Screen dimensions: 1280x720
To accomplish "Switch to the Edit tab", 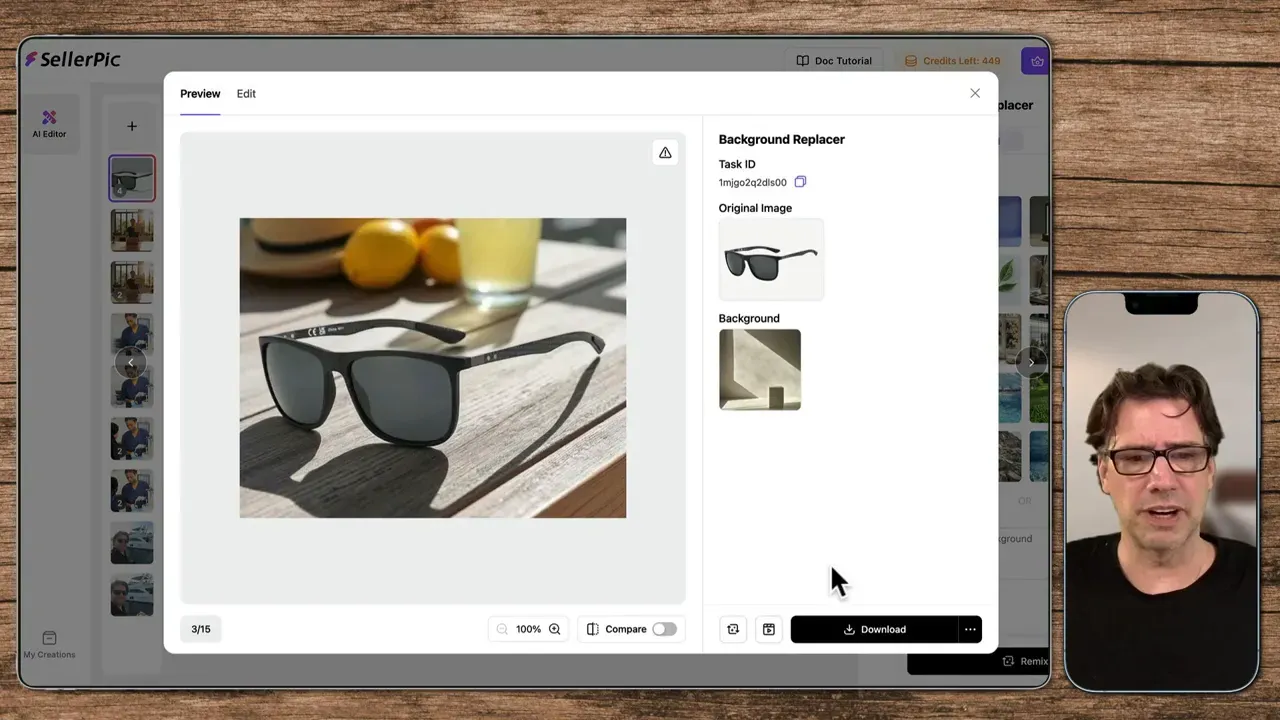I will point(246,94).
